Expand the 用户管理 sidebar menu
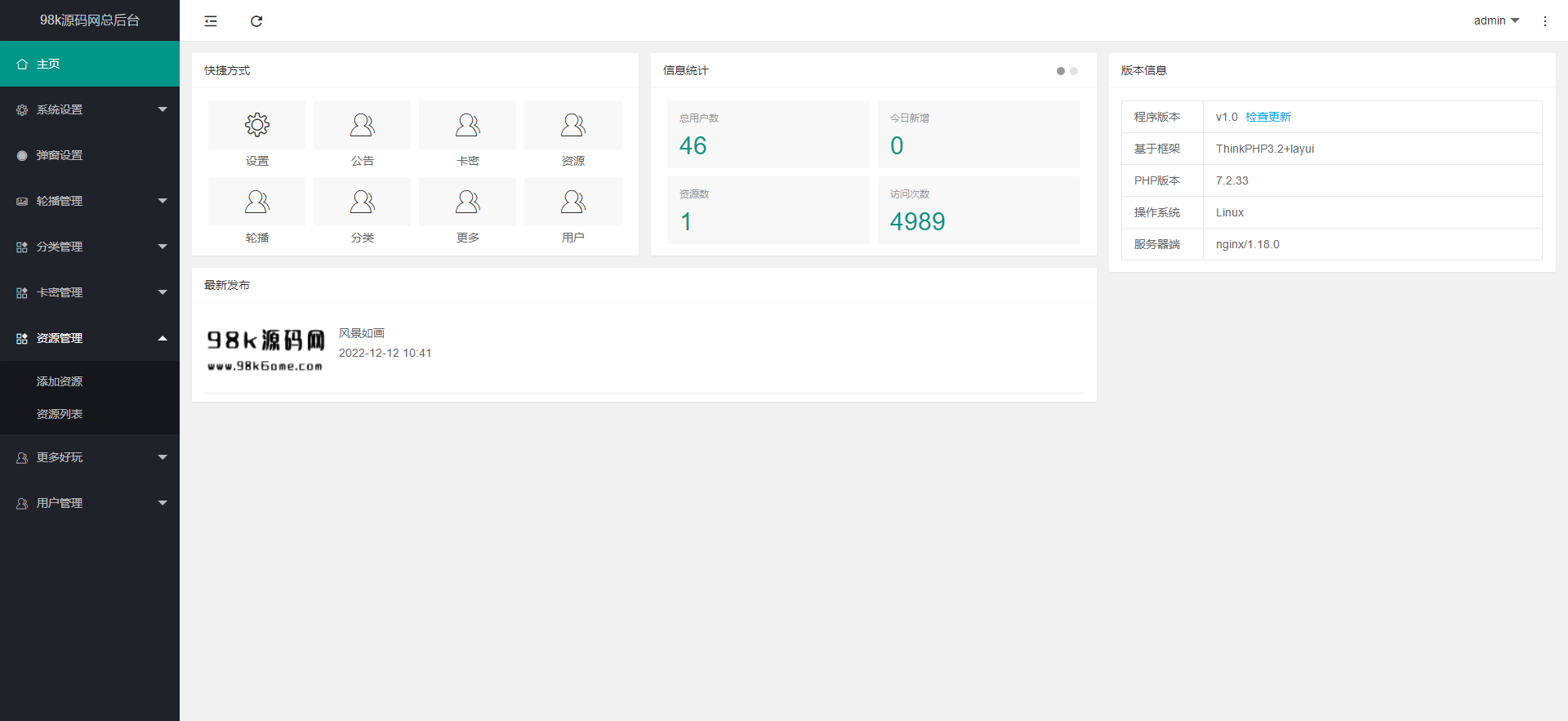Viewport: 1568px width, 721px height. (x=90, y=503)
